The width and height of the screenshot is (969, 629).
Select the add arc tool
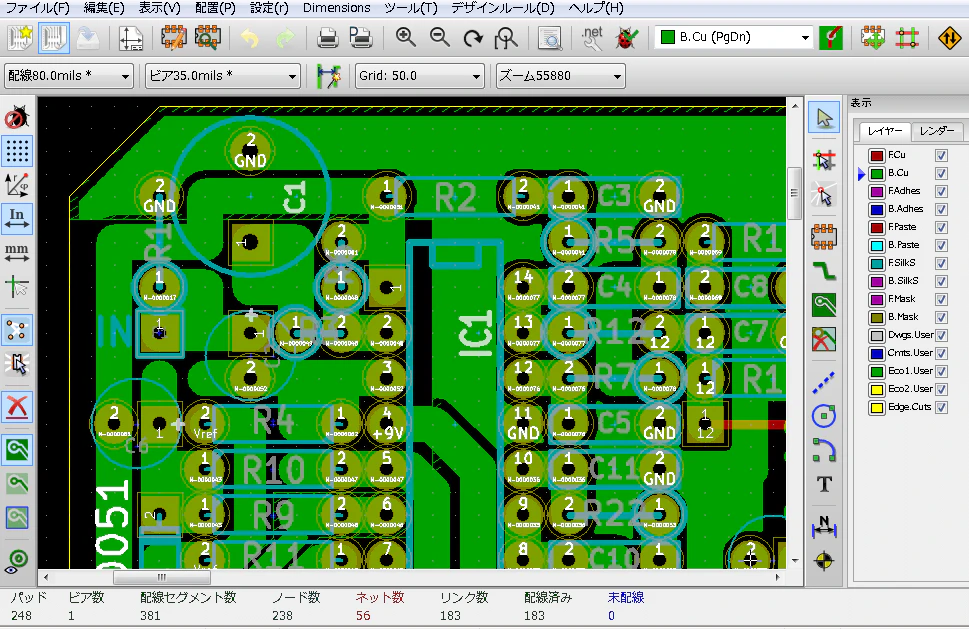[x=824, y=450]
